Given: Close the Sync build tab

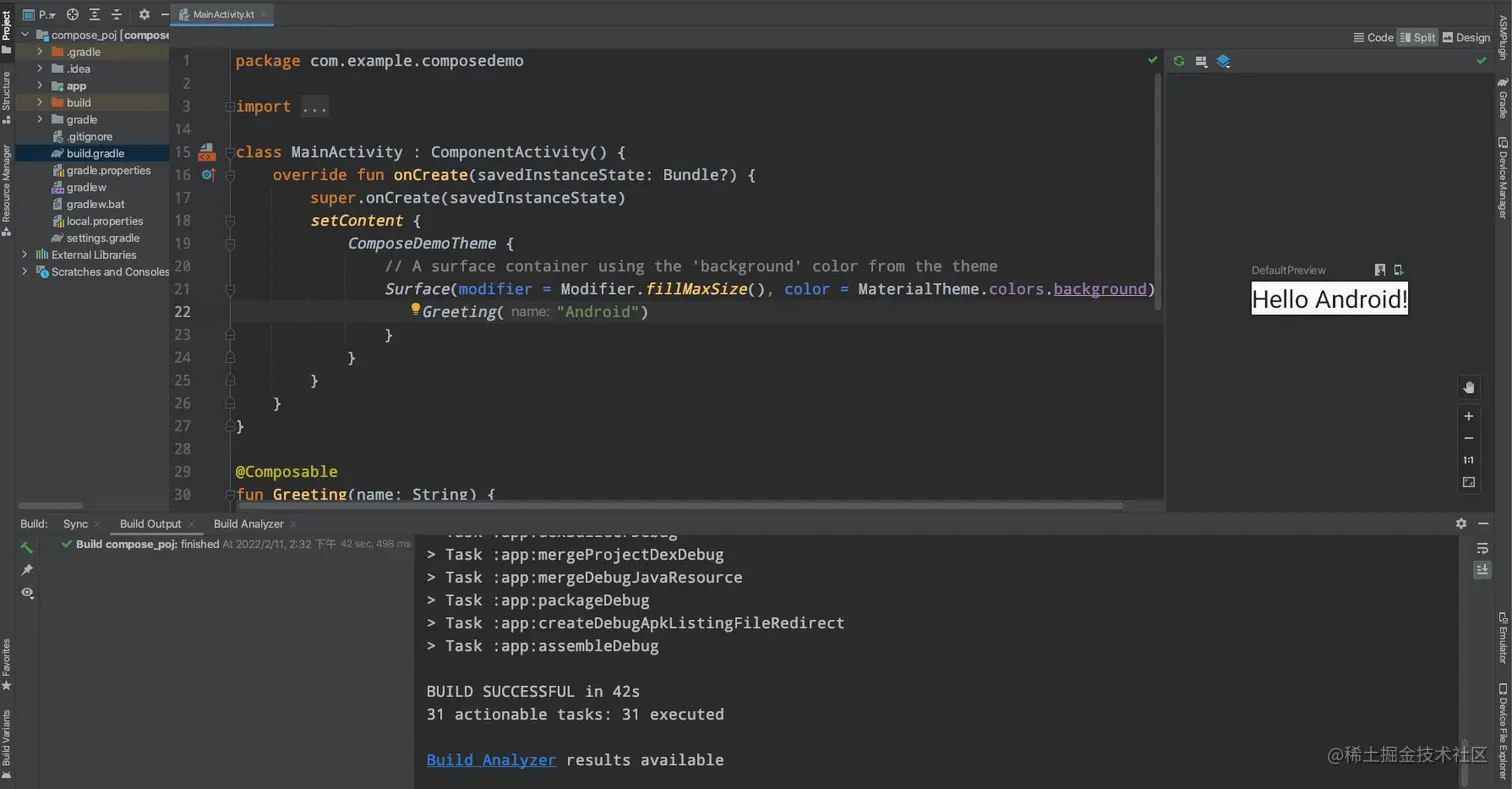Looking at the screenshot, I should click(x=97, y=524).
